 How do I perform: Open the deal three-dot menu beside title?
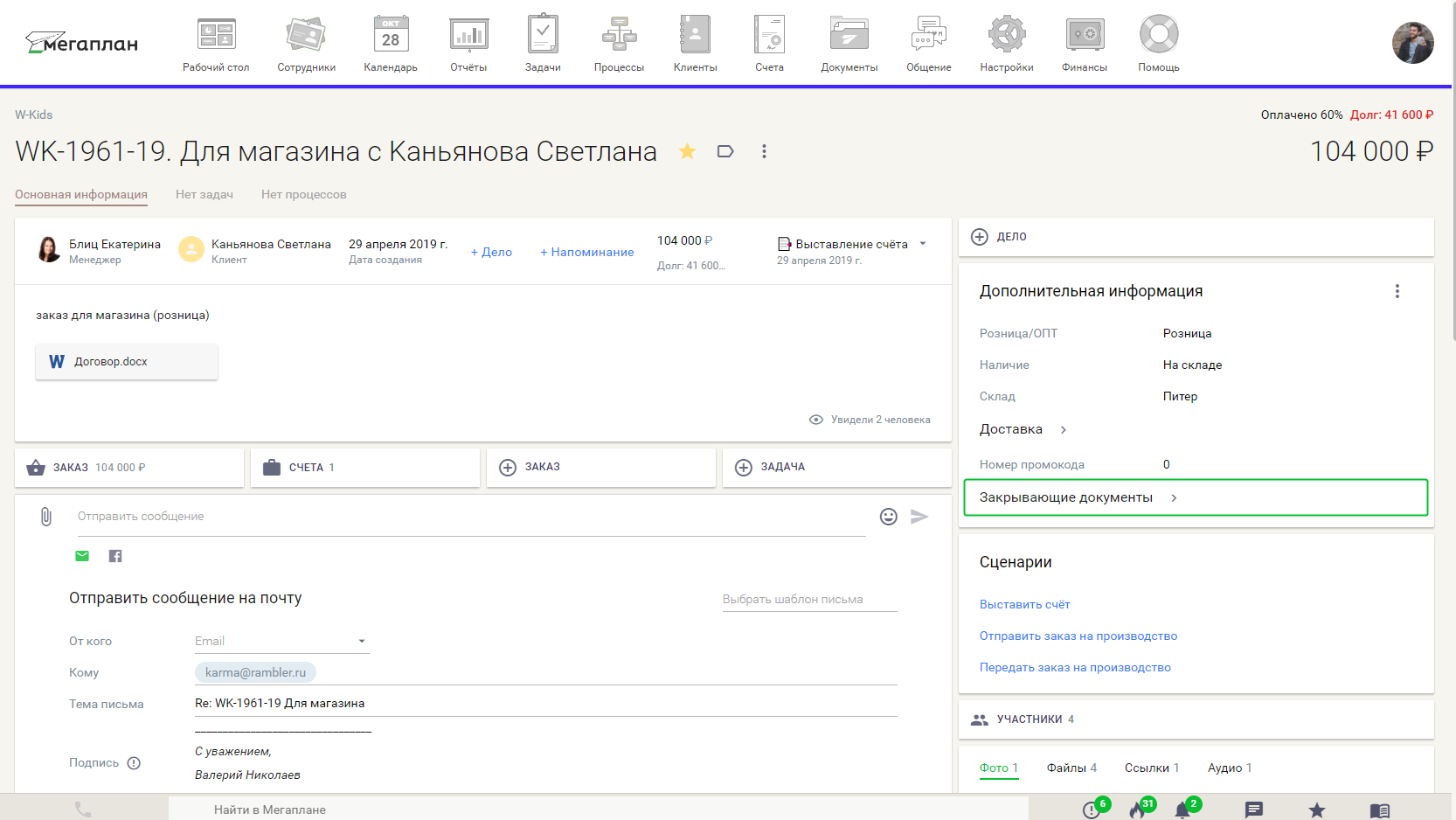(764, 151)
